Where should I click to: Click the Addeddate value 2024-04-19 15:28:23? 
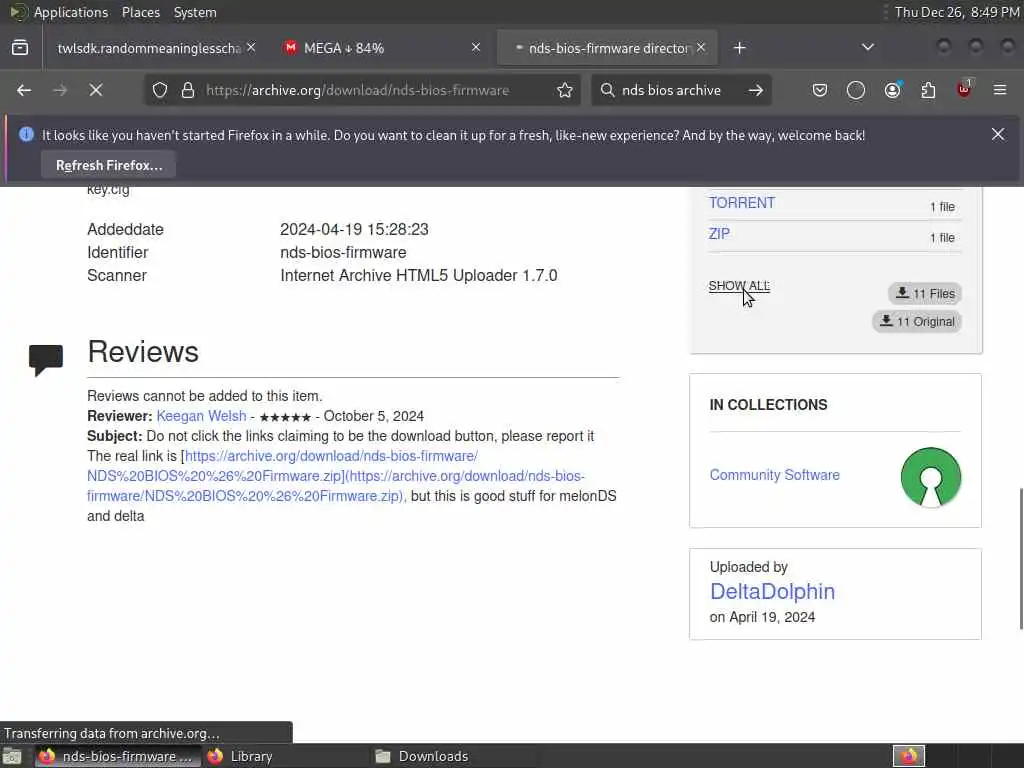tap(354, 229)
